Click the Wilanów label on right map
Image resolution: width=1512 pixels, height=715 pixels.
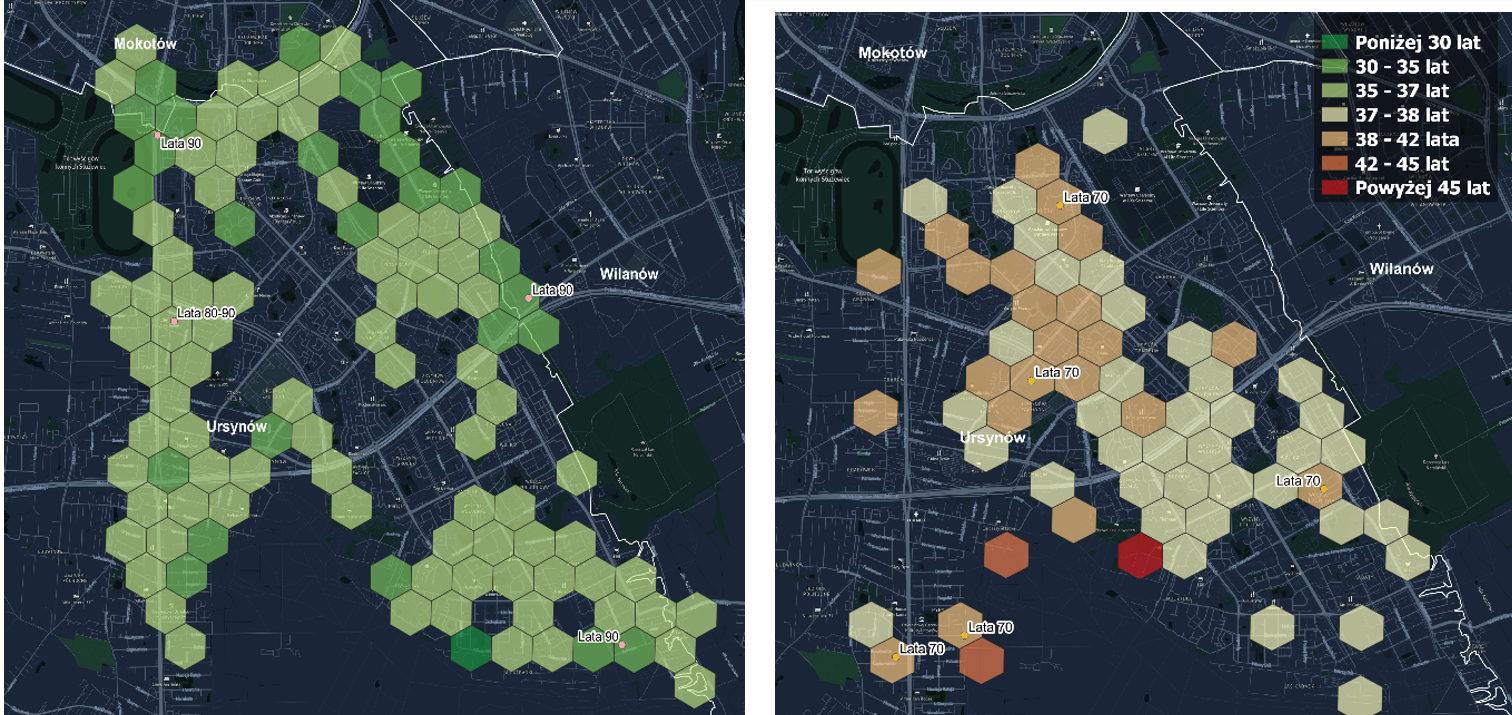tap(1401, 269)
